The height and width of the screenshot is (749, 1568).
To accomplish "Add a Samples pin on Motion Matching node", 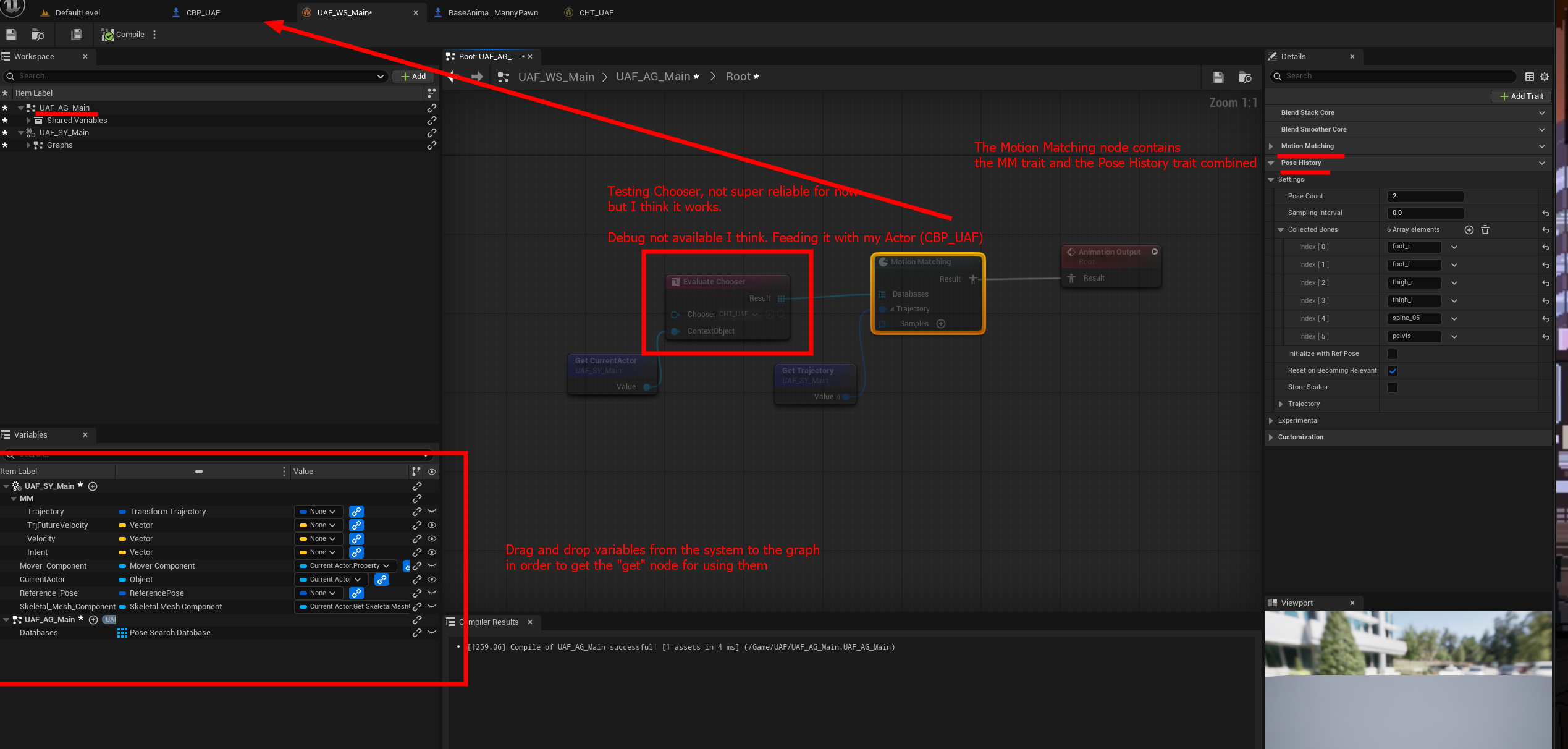I will click(x=941, y=324).
